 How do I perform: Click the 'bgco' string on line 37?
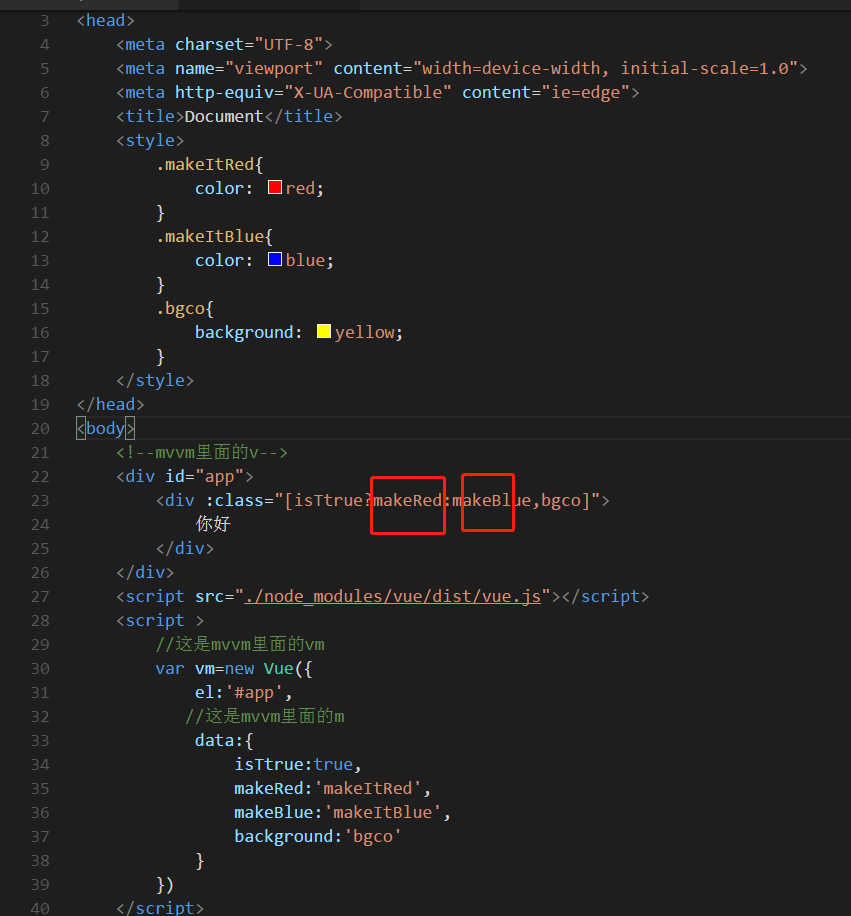(373, 837)
